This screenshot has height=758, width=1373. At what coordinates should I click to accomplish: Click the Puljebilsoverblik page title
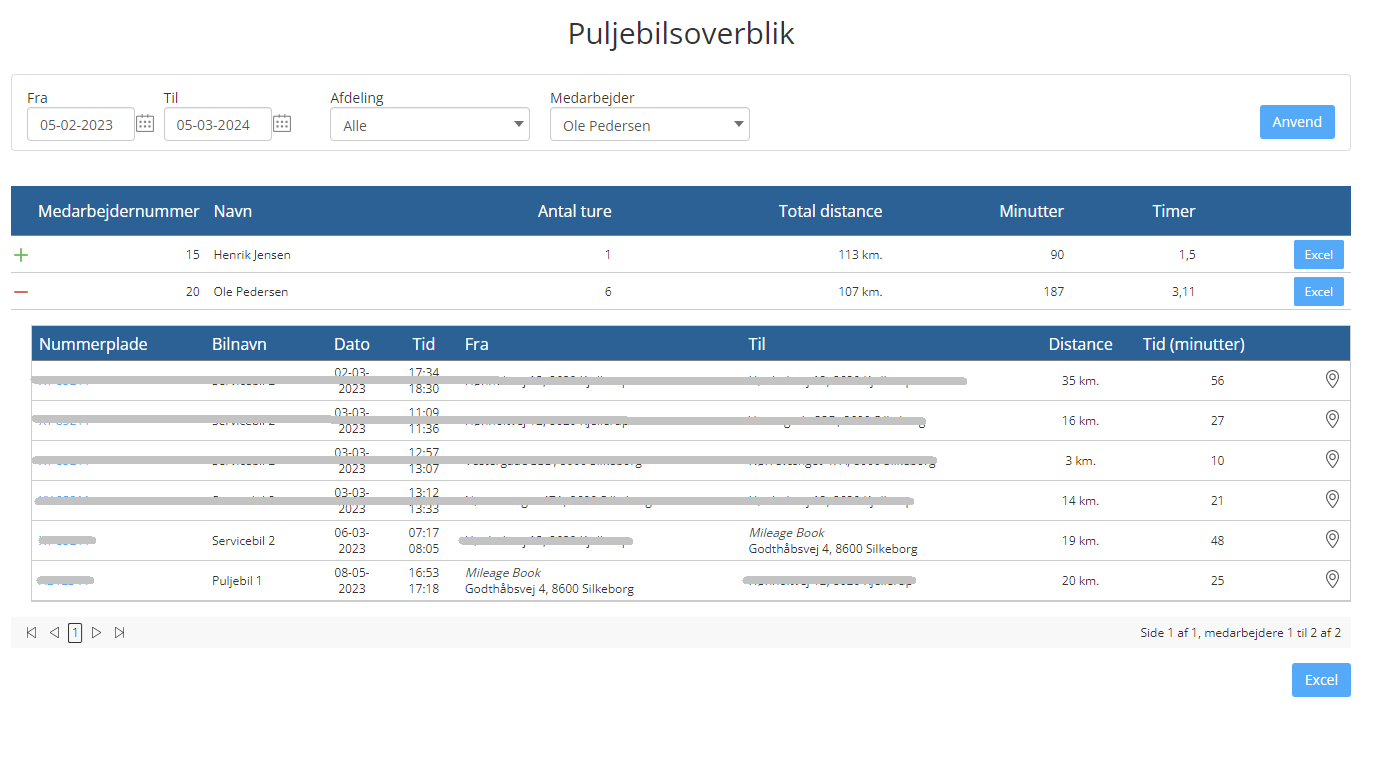[x=681, y=33]
